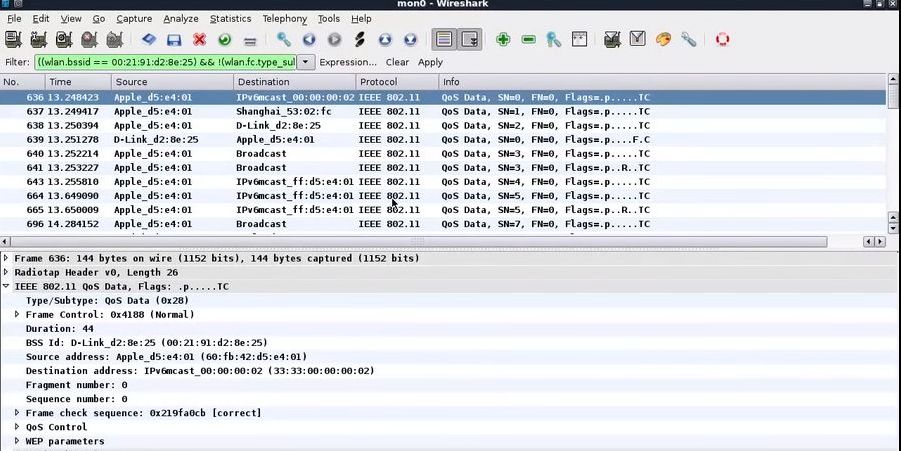Jump to the last packet

pyautogui.click(x=410, y=40)
